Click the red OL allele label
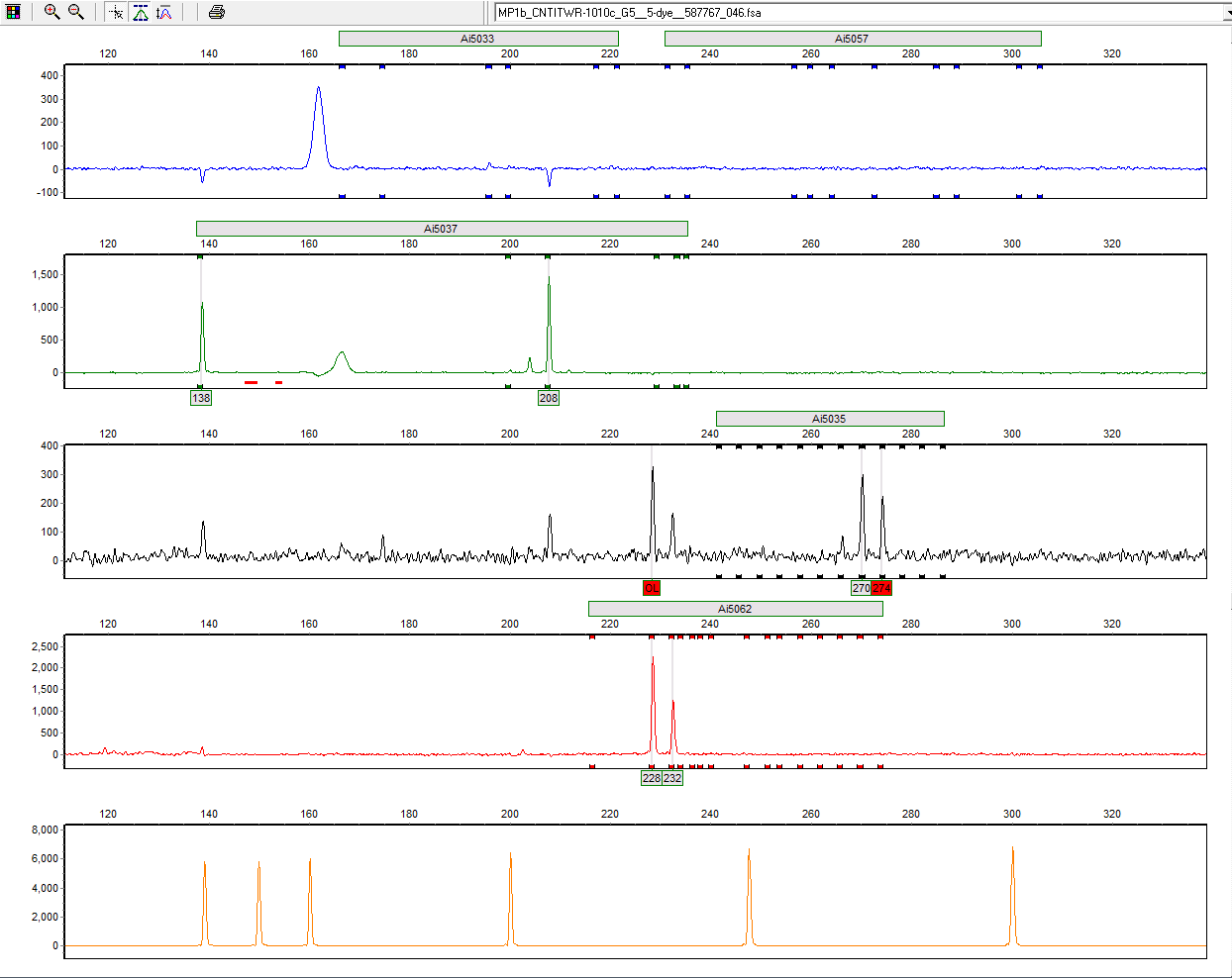 click(x=651, y=588)
